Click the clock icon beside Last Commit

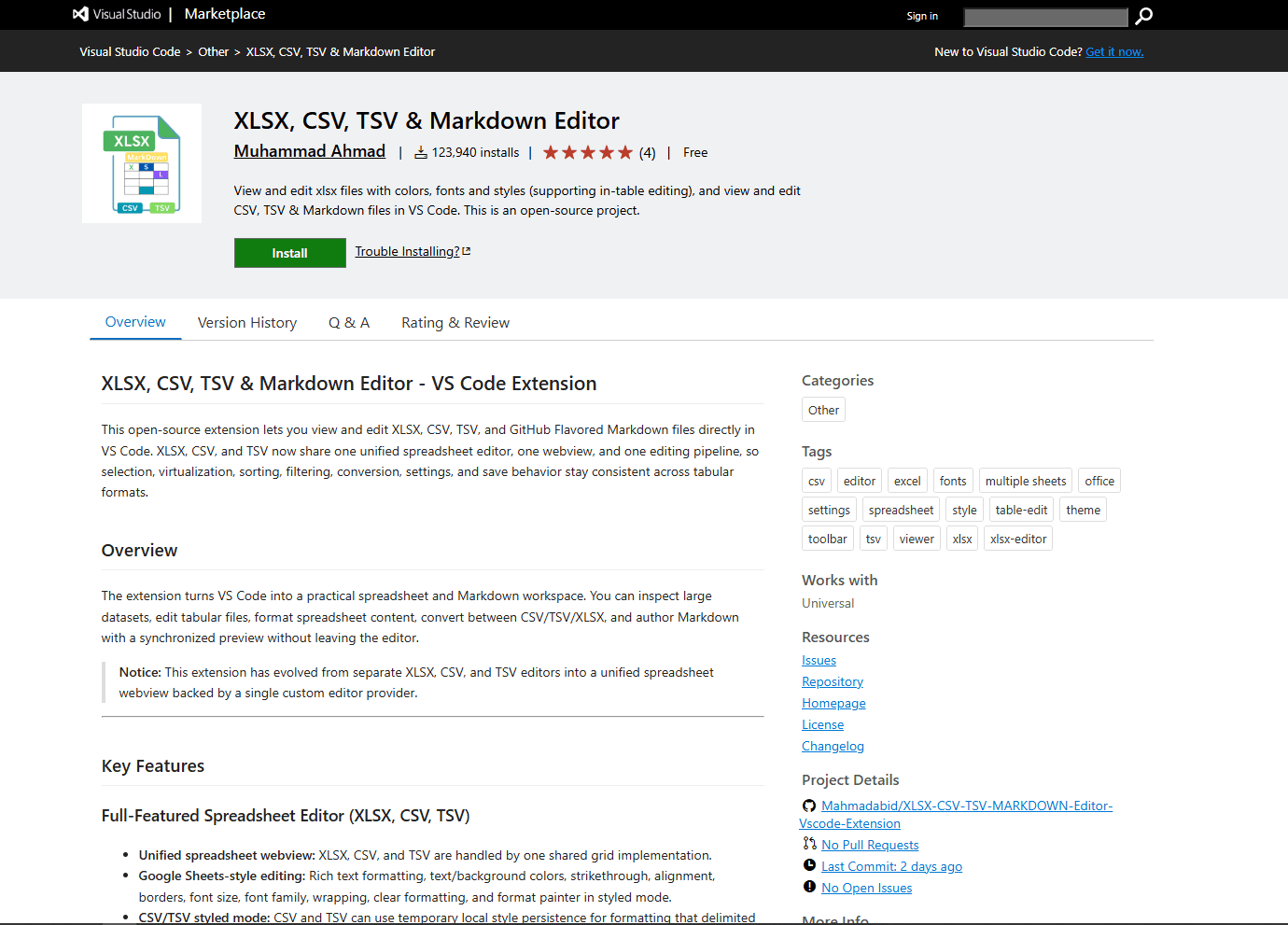809,865
